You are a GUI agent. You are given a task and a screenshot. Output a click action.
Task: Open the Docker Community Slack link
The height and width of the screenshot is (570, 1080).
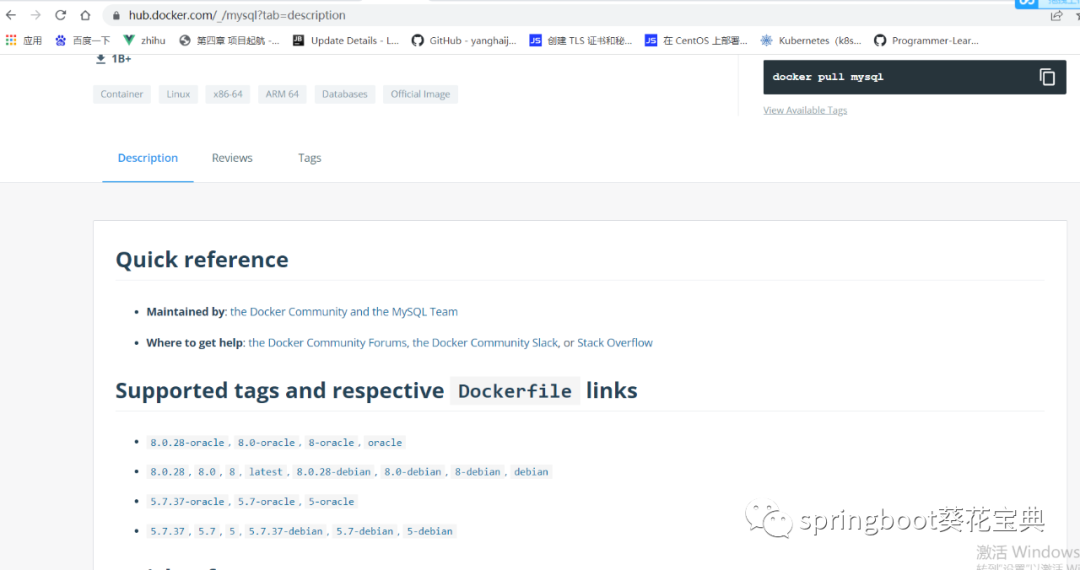tap(486, 343)
